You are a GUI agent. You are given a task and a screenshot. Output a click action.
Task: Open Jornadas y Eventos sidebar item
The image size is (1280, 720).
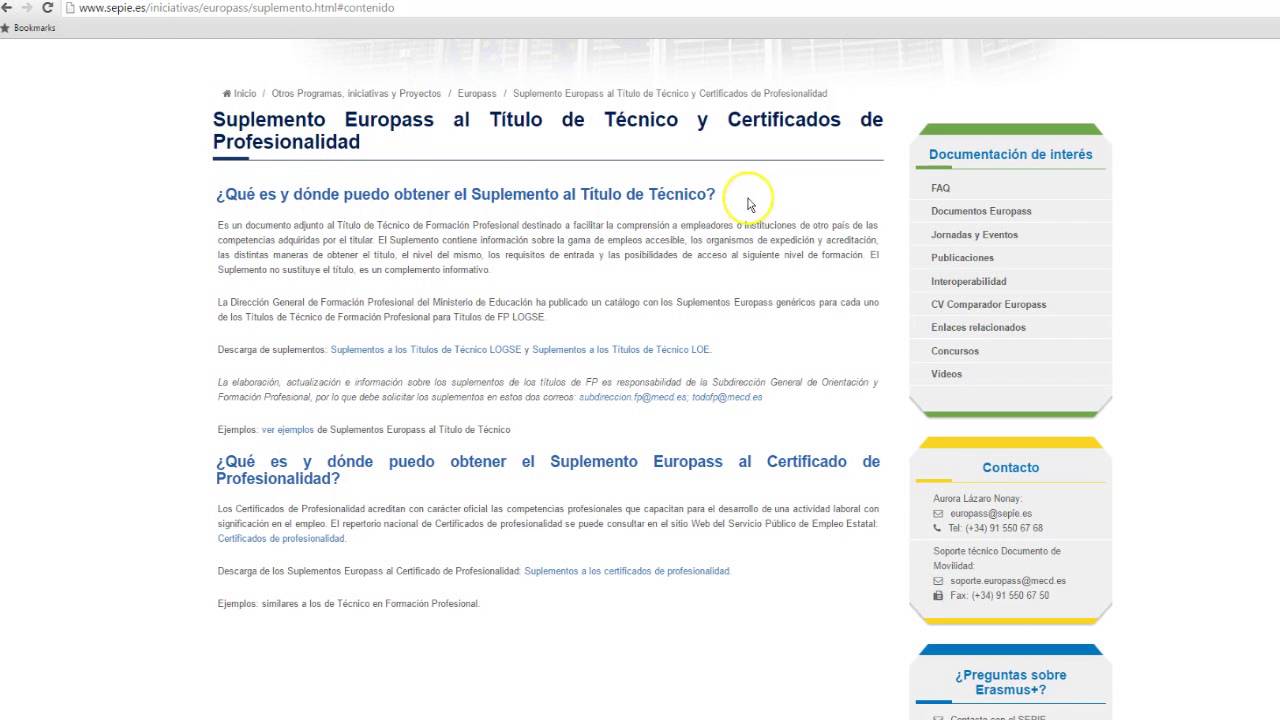click(x=974, y=235)
